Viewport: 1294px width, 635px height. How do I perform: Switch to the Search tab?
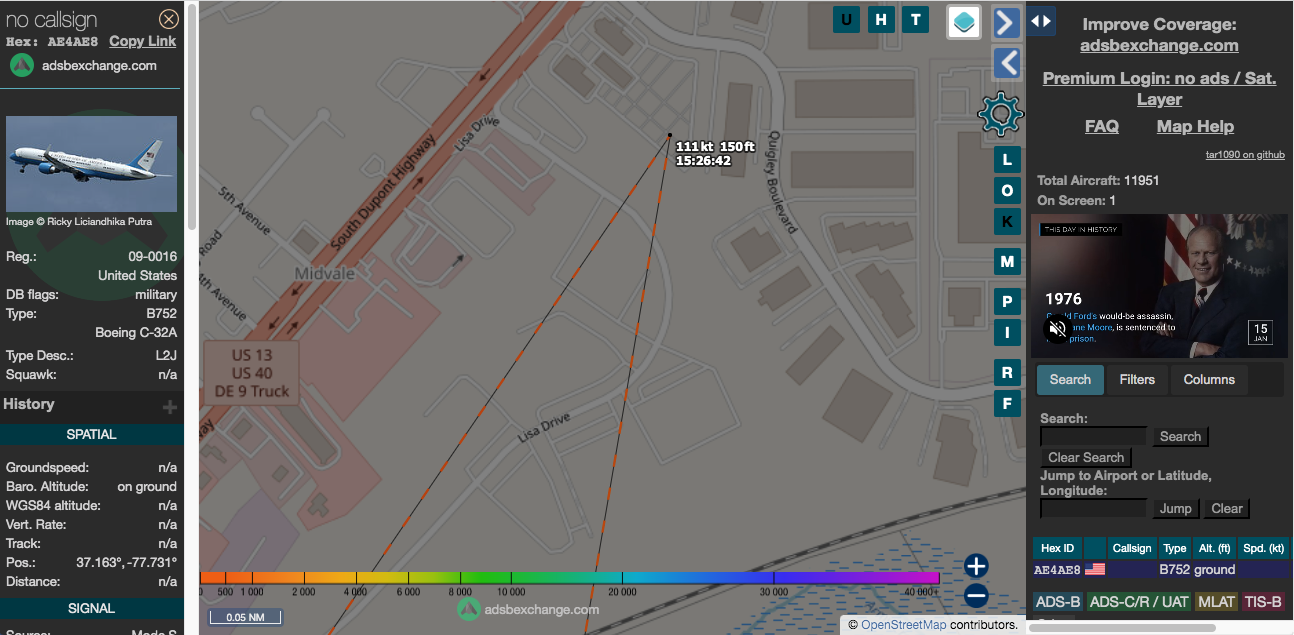[x=1070, y=380]
